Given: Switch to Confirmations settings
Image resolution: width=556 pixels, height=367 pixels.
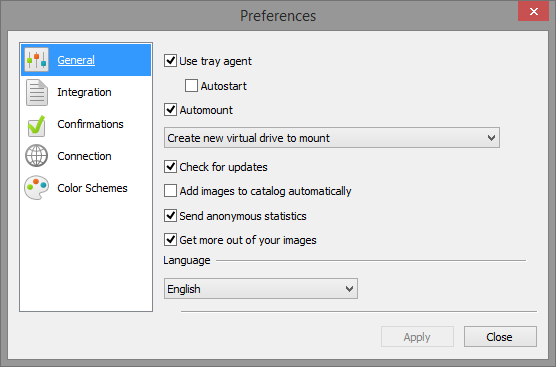Looking at the screenshot, I should pos(90,124).
